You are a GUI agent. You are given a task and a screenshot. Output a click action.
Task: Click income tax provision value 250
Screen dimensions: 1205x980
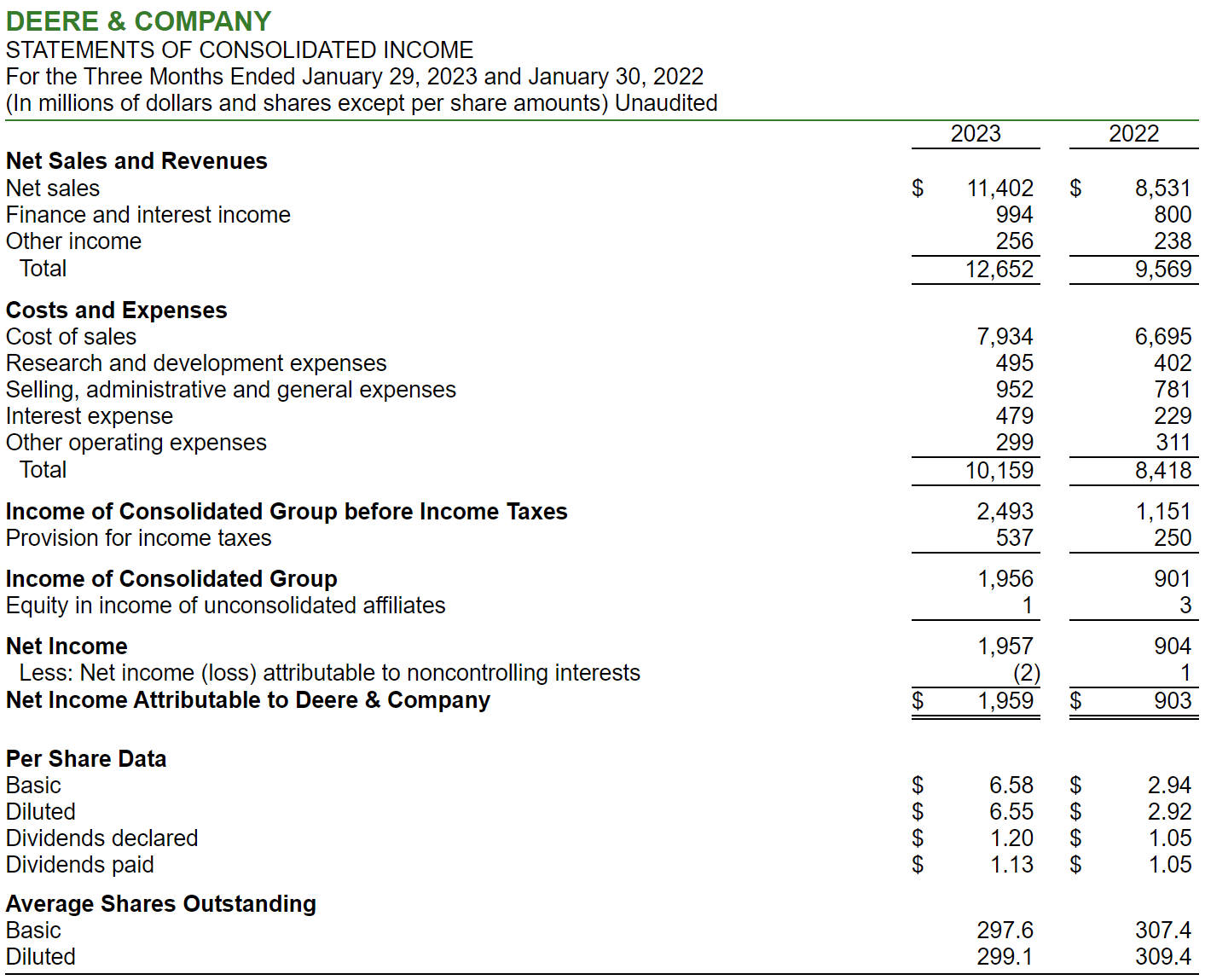1173,537
